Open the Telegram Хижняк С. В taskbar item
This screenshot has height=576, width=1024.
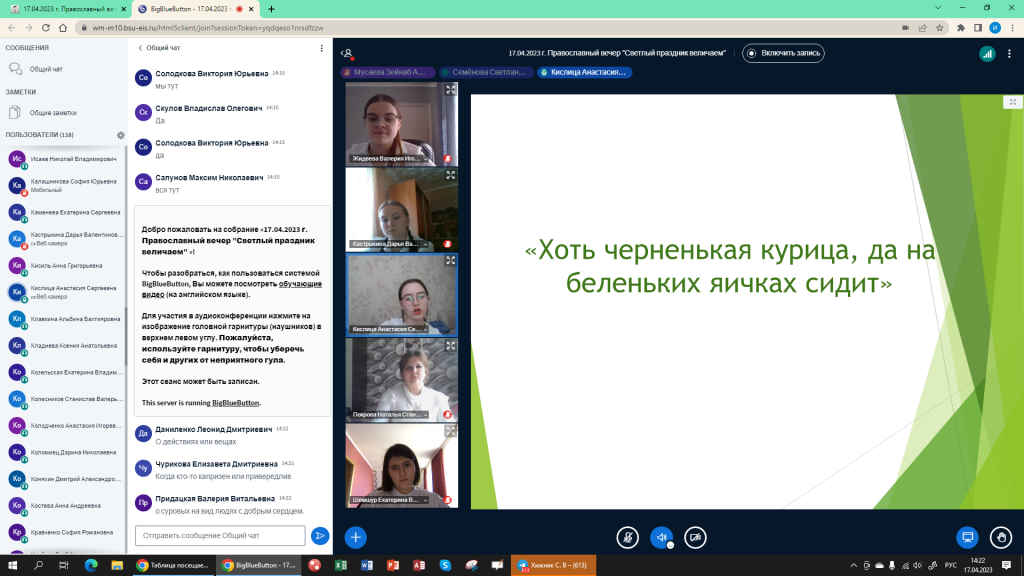pyautogui.click(x=553, y=565)
